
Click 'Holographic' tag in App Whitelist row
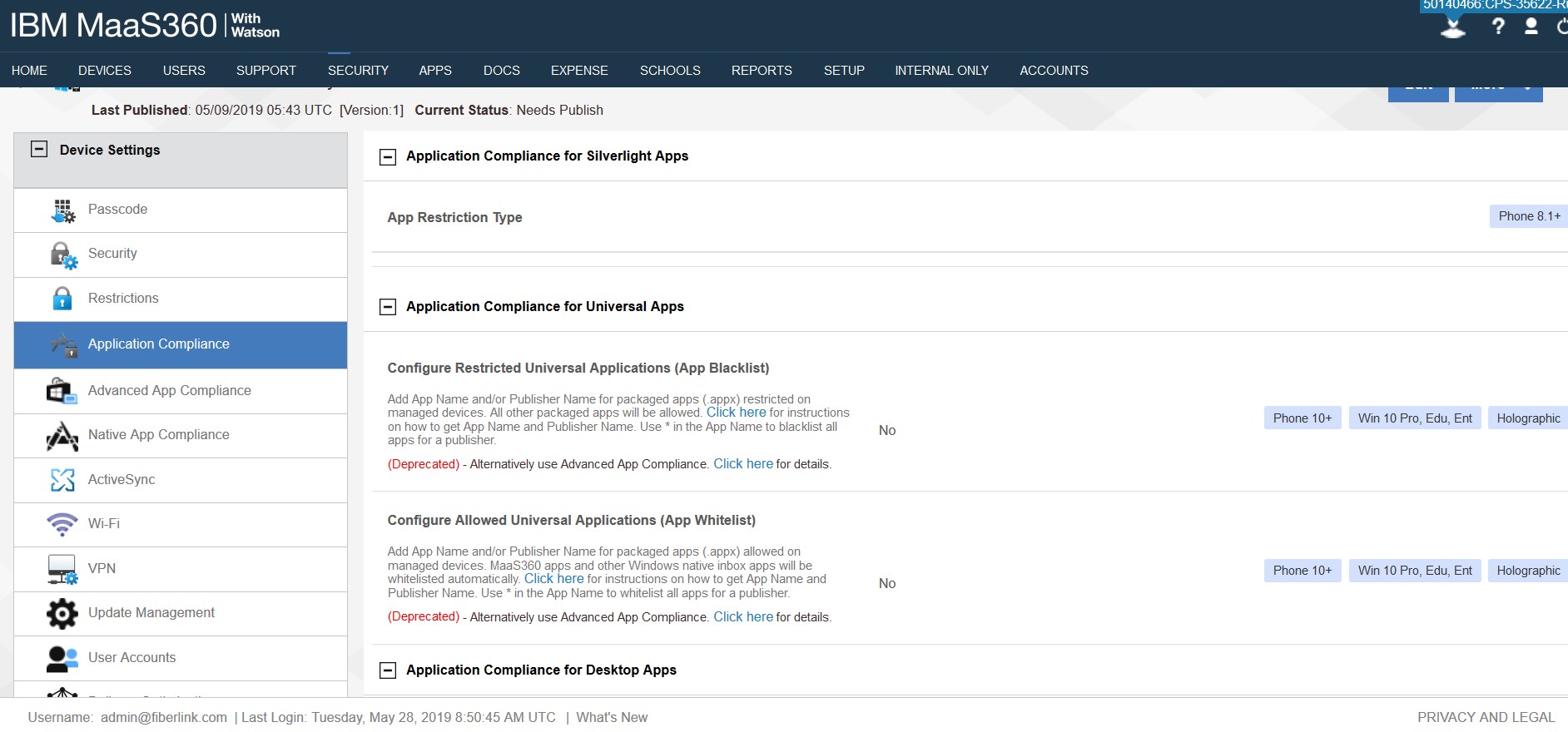(x=1528, y=571)
